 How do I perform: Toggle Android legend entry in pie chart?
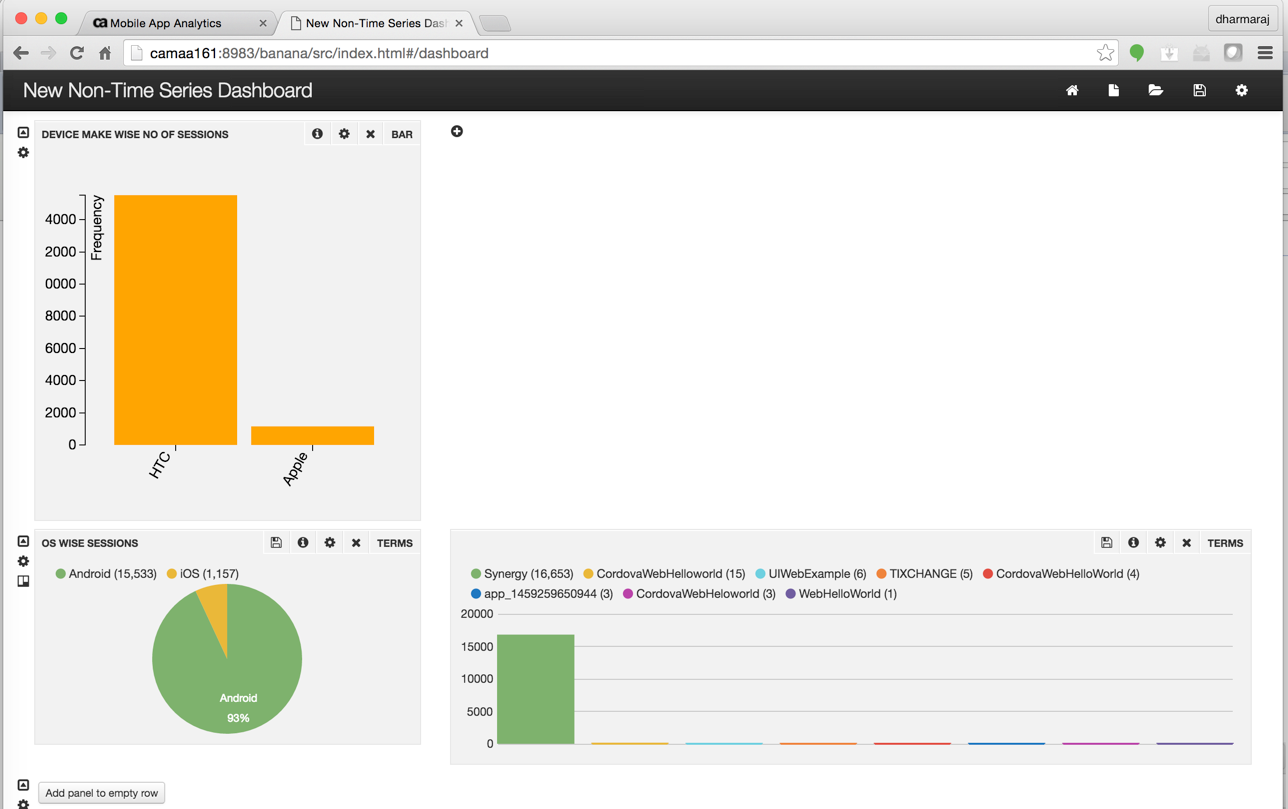pyautogui.click(x=106, y=574)
